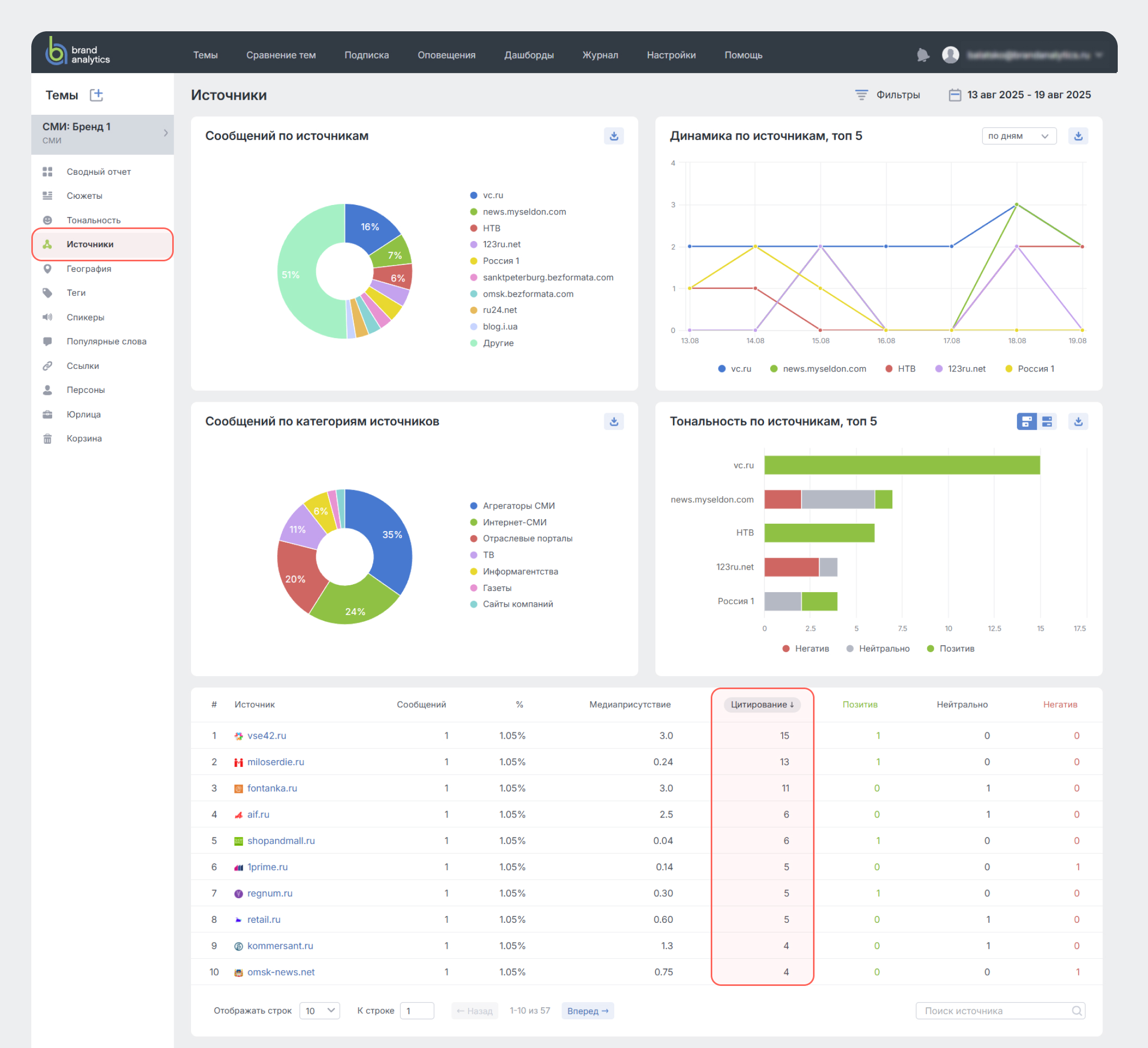1148x1048 pixels.
Task: Open Ссылки in the sidebar
Action: (x=82, y=366)
